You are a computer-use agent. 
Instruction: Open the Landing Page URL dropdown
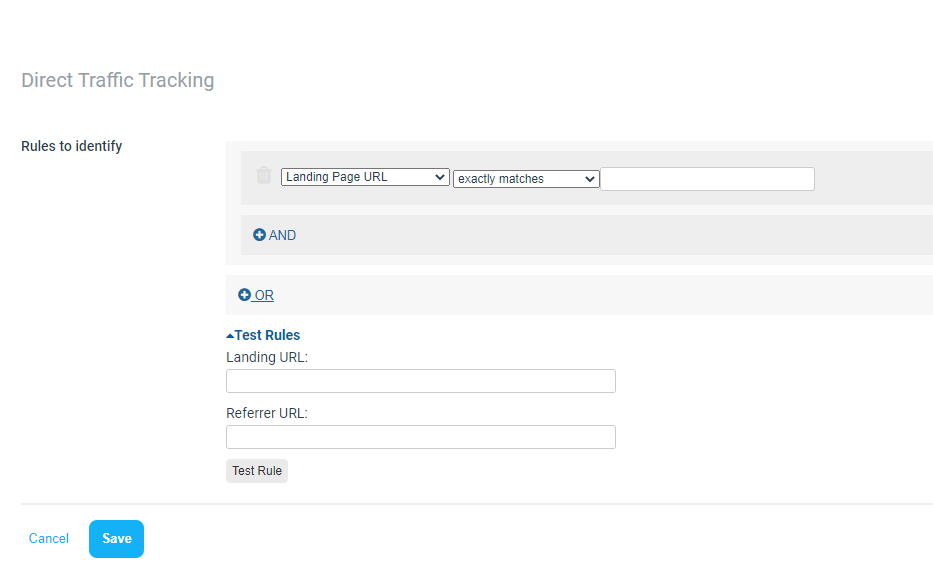point(365,177)
